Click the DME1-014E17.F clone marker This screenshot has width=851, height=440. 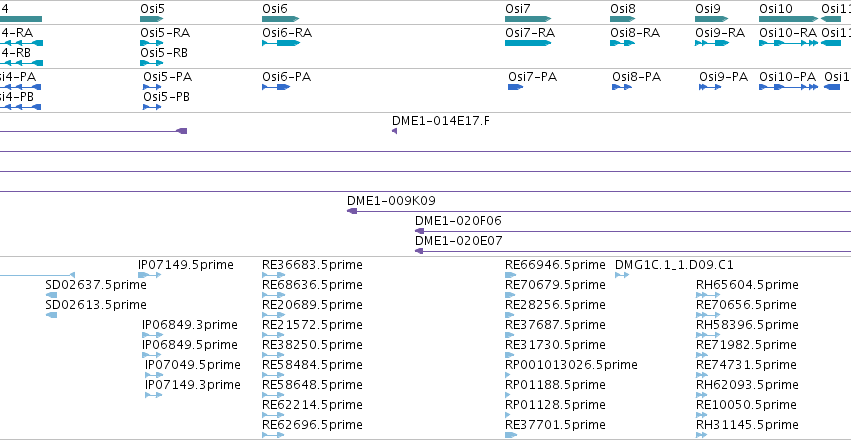tap(395, 131)
